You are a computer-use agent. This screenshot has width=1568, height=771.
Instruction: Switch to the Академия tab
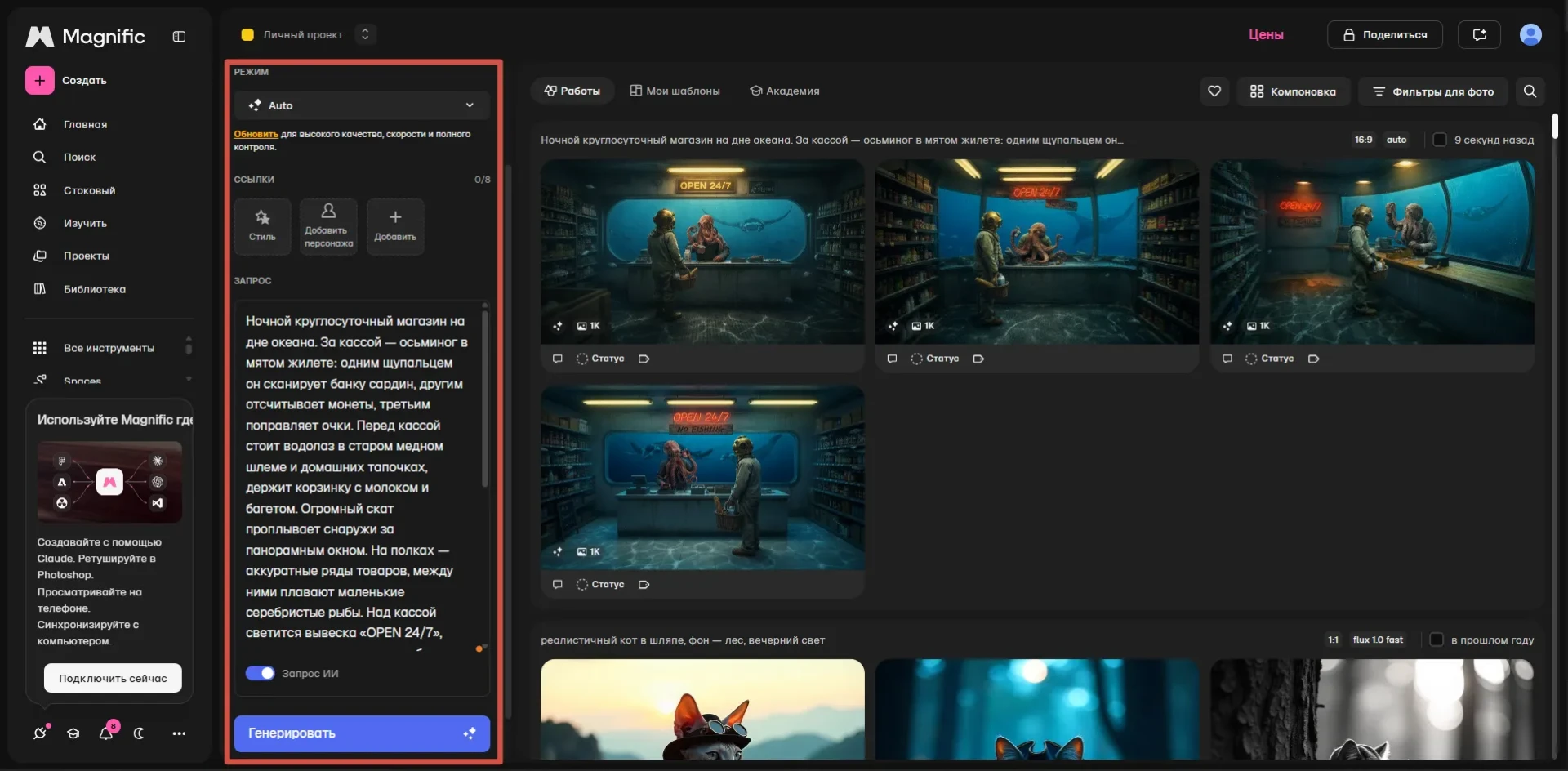[785, 91]
